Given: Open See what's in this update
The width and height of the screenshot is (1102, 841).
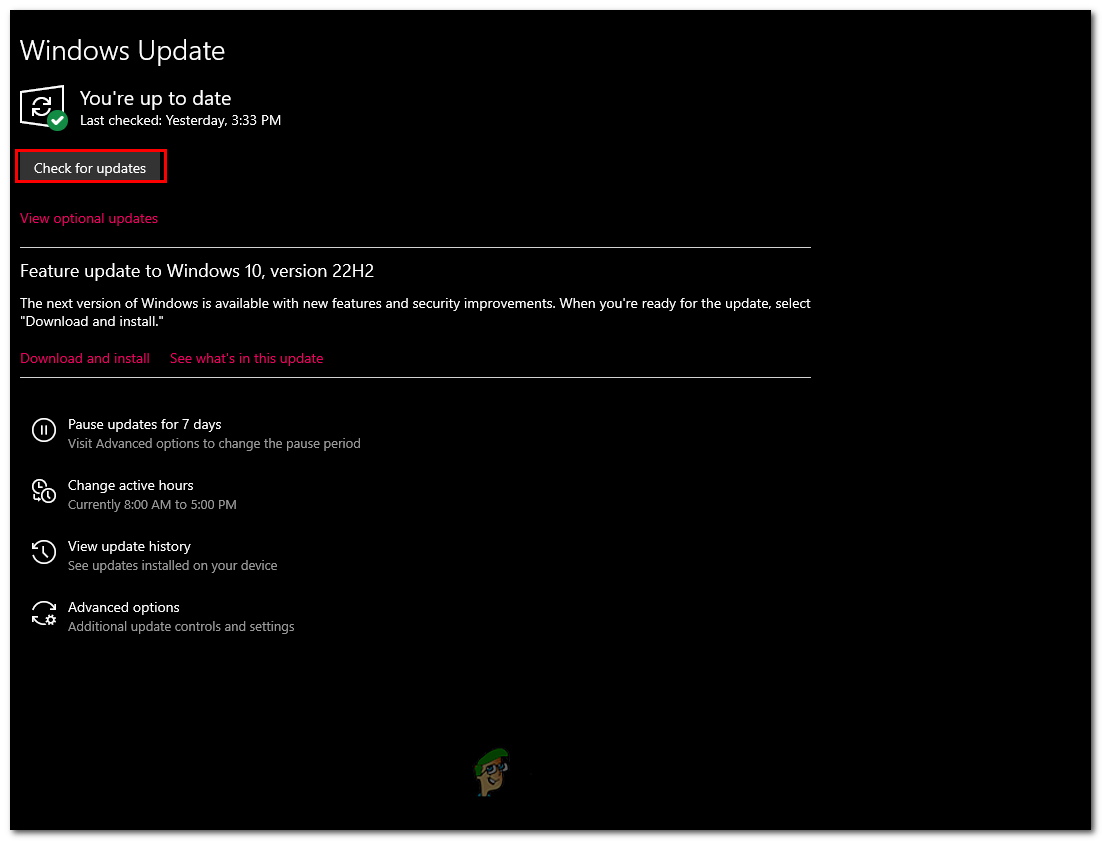Looking at the screenshot, I should tap(246, 358).
